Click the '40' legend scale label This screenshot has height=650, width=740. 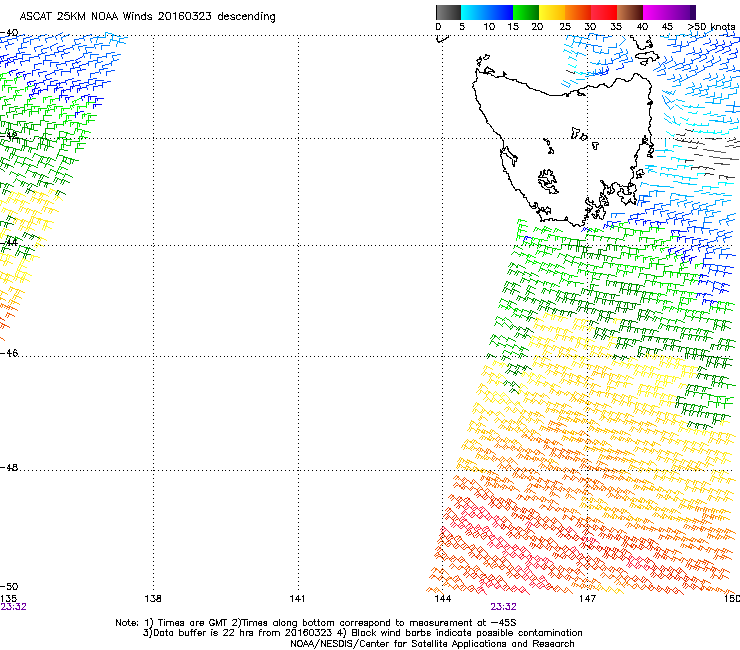(x=642, y=27)
